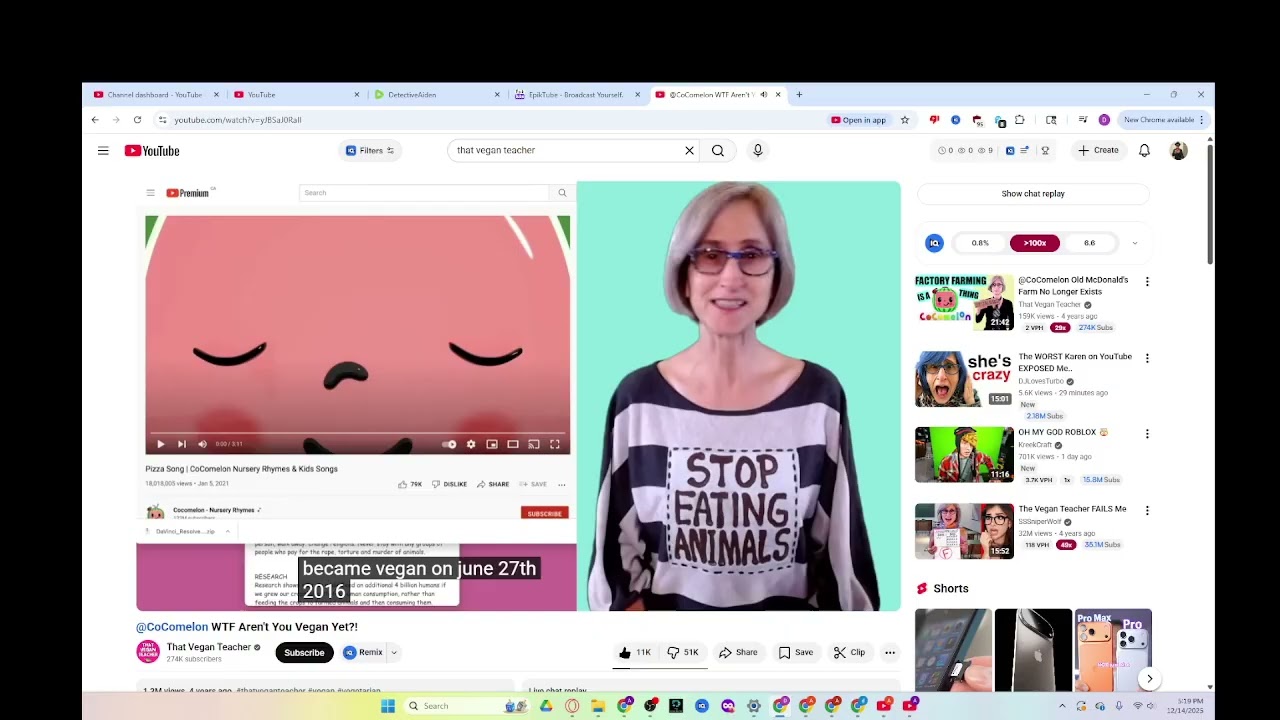1280x720 pixels.
Task: Open Vegan Teacher FAILS Me thumbnail
Action: click(x=964, y=531)
